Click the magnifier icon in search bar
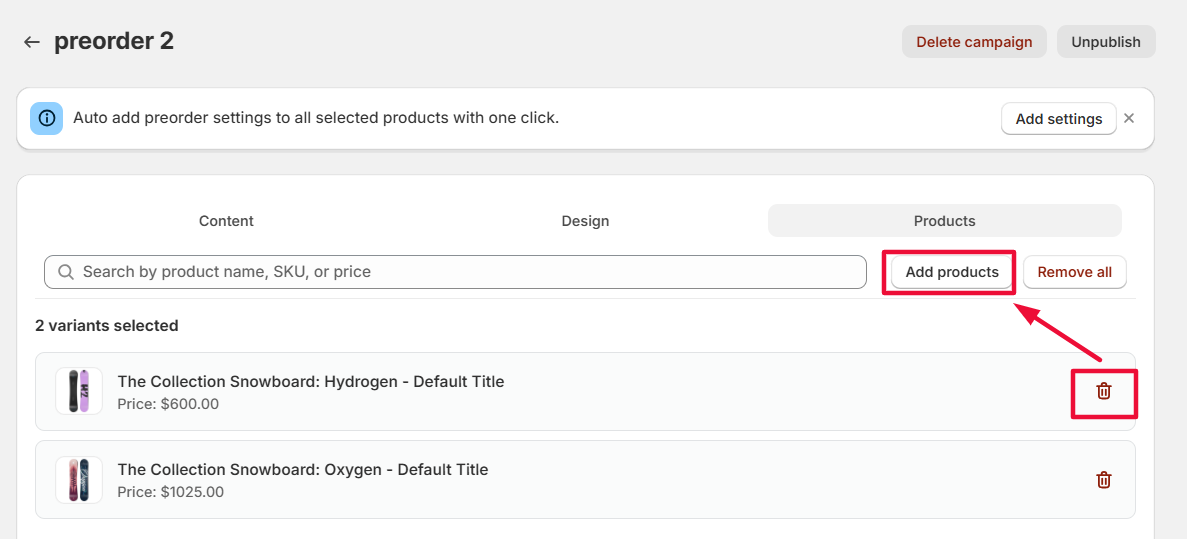 pos(66,272)
